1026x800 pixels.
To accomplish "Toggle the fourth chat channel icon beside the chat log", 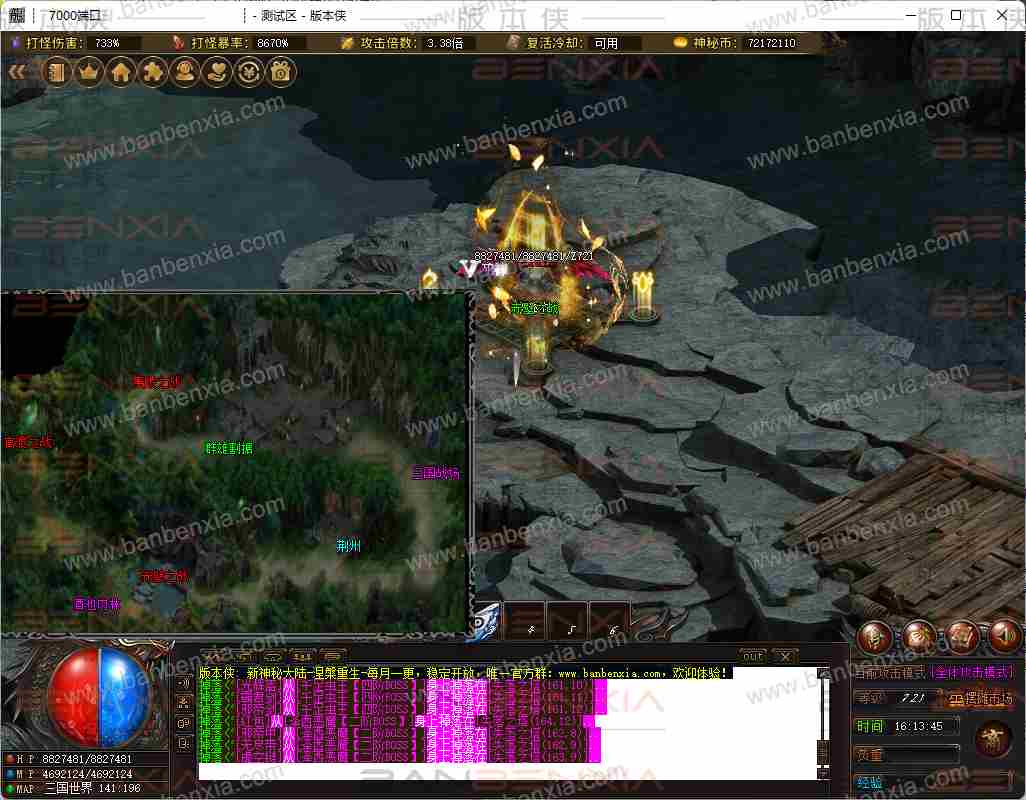I will click(x=185, y=744).
